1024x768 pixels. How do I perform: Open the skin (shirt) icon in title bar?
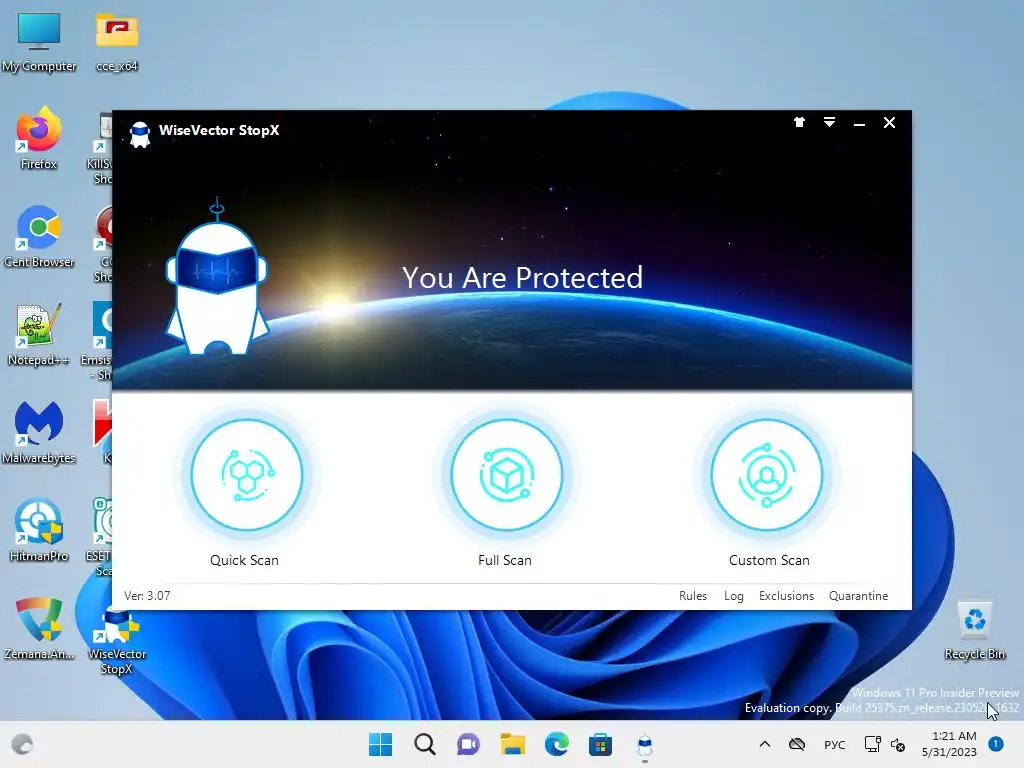pos(799,122)
